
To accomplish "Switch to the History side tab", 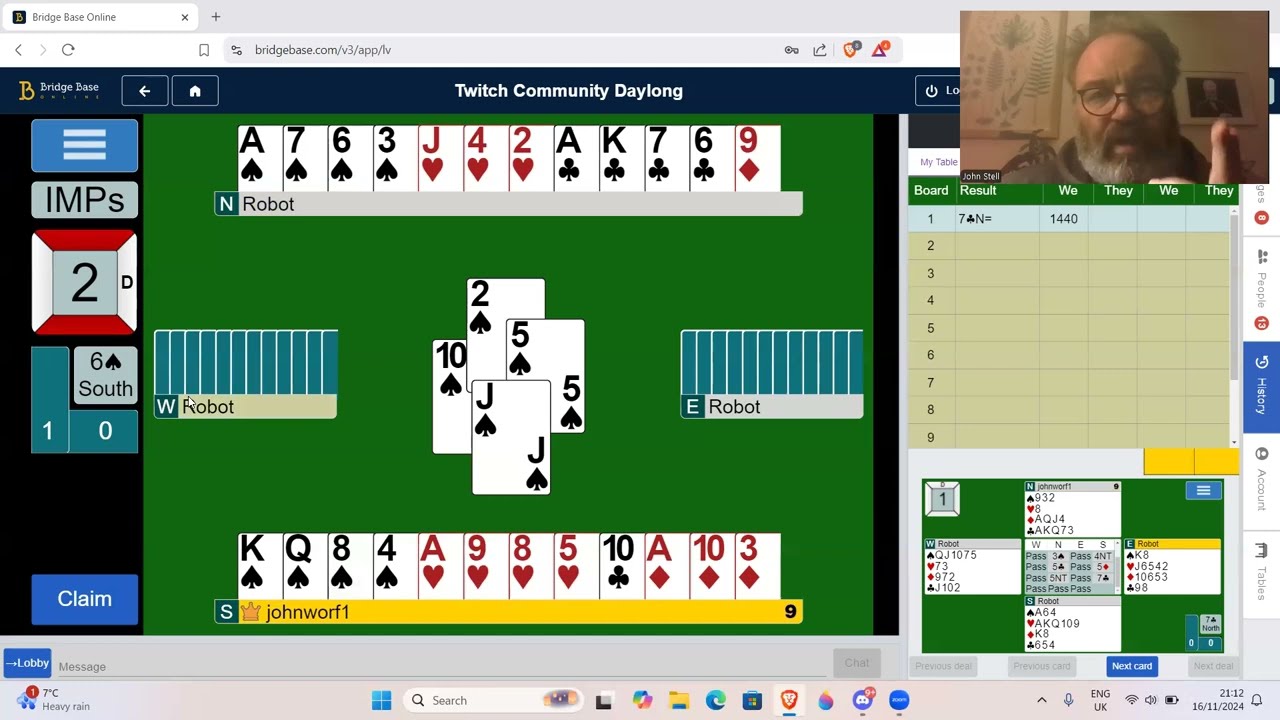I will coord(1261,388).
